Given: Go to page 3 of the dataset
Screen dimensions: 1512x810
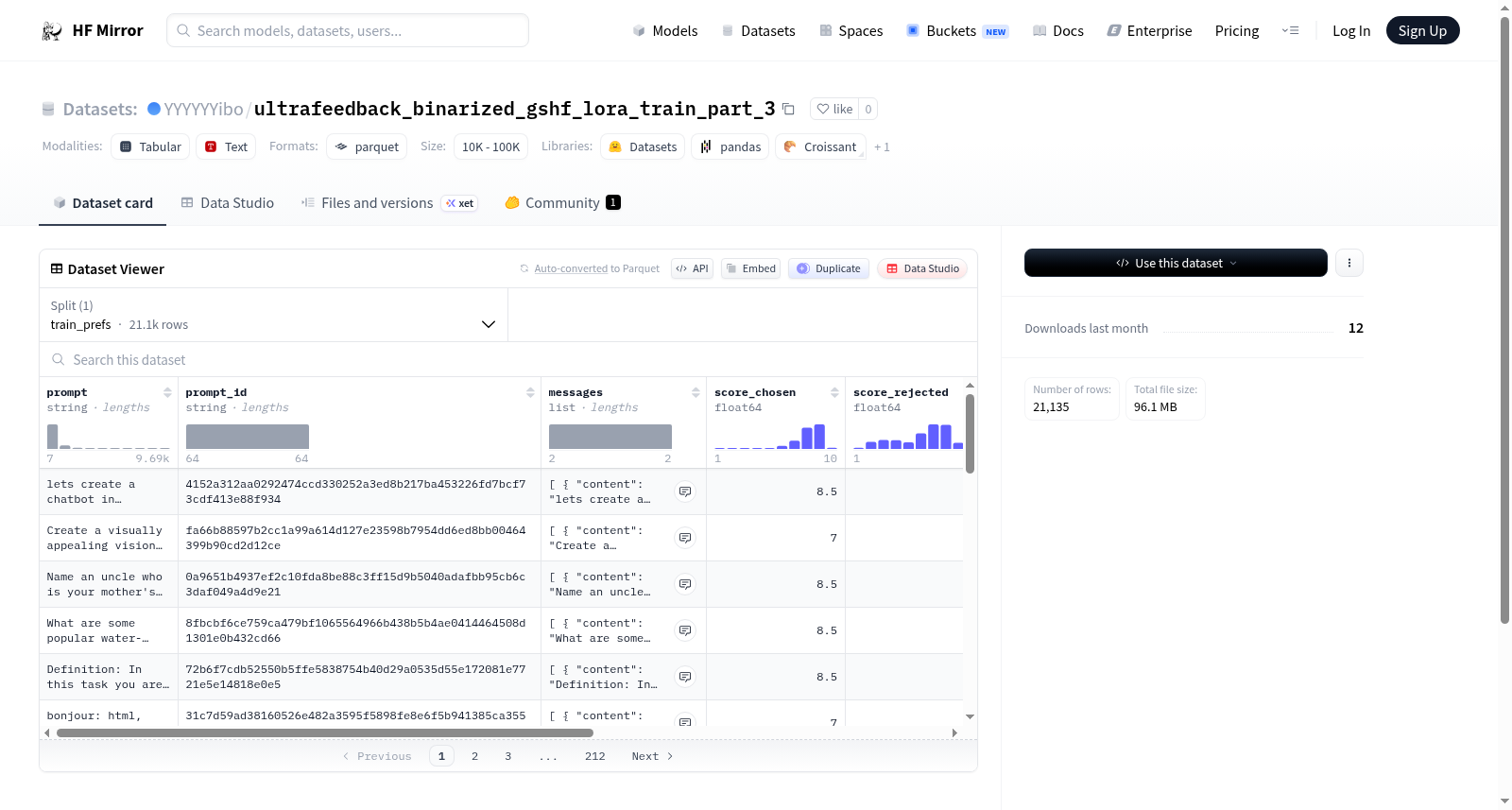Looking at the screenshot, I should tap(508, 756).
